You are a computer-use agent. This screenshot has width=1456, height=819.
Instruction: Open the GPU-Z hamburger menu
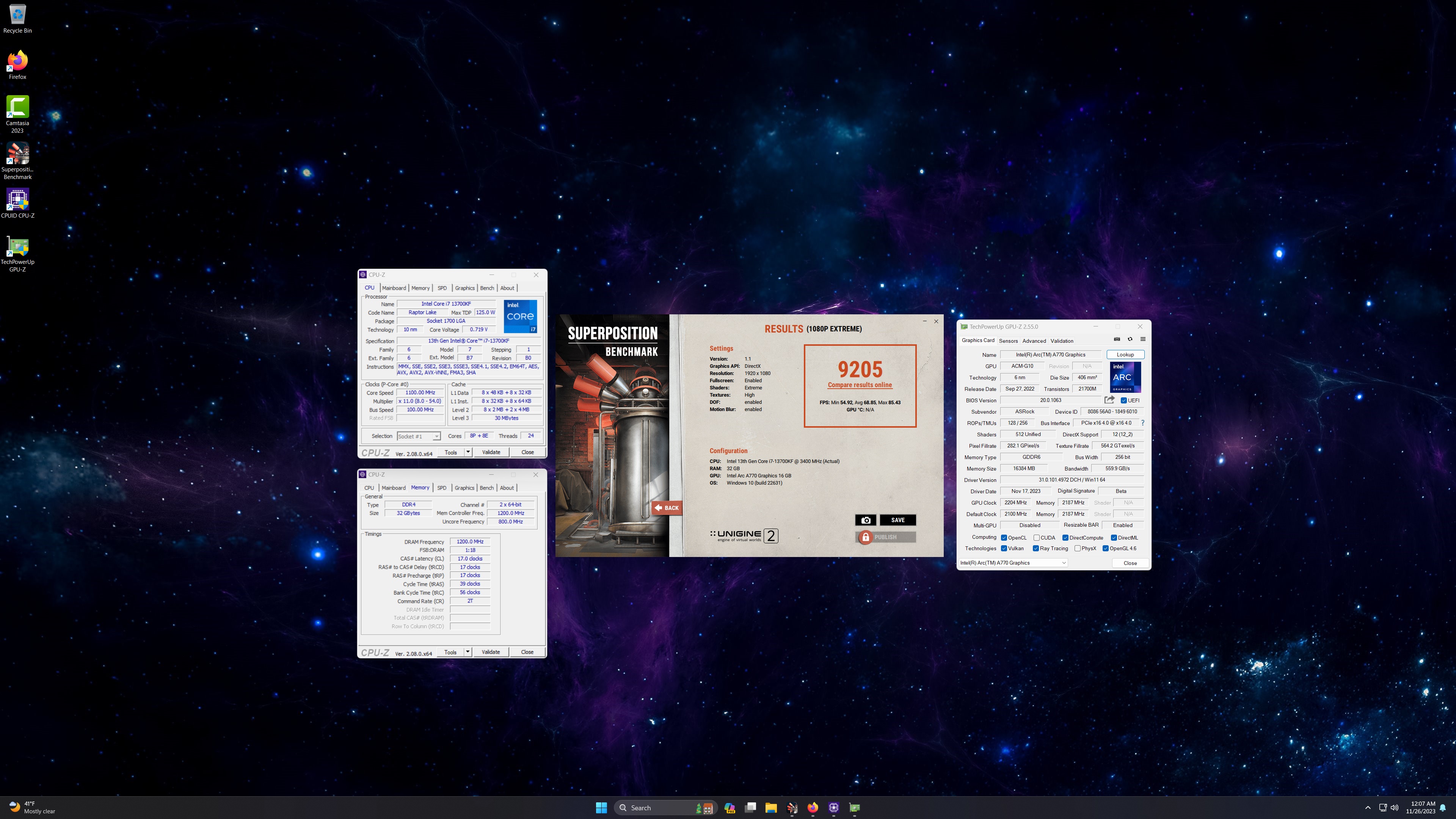(x=1143, y=339)
